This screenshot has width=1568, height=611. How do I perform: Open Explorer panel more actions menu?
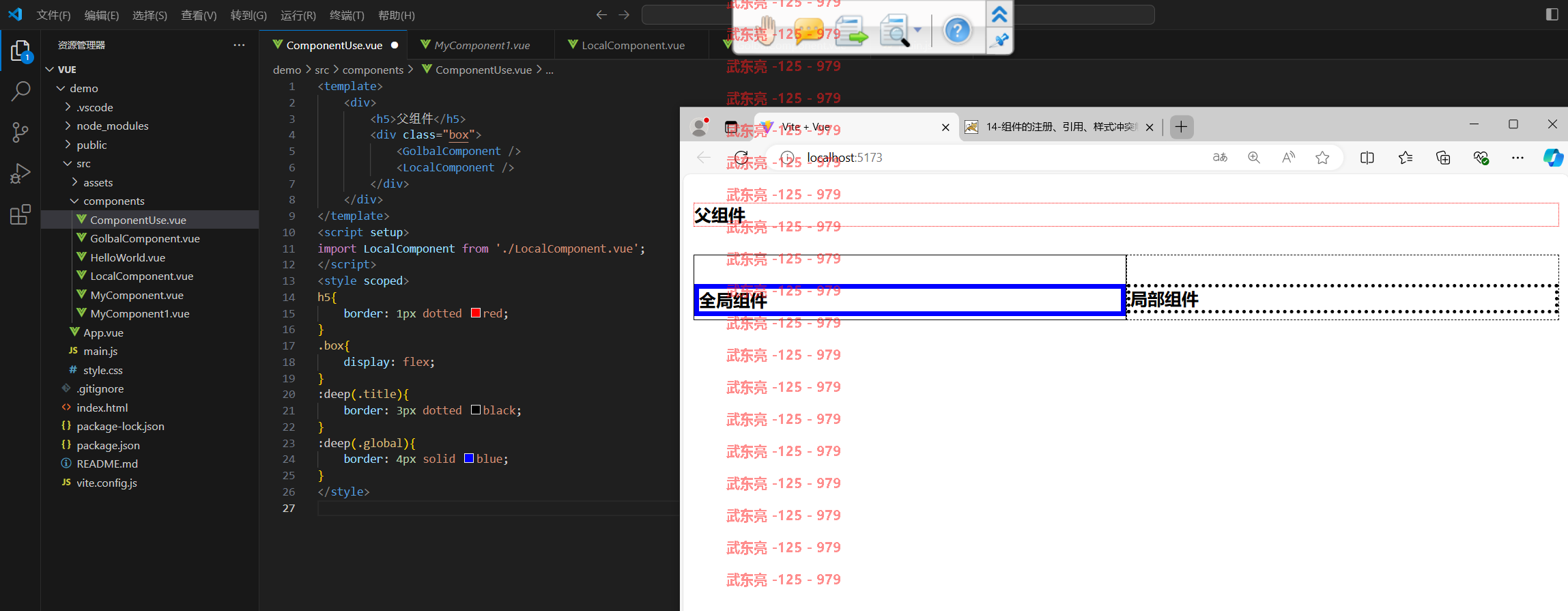pyautogui.click(x=239, y=45)
